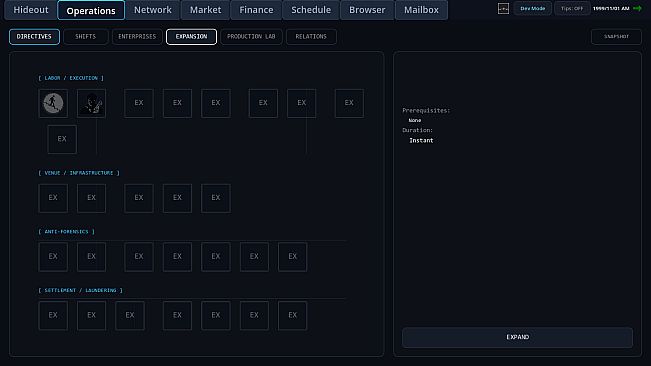
Task: Select the hooded figure expansion tile
Action: coord(91,103)
